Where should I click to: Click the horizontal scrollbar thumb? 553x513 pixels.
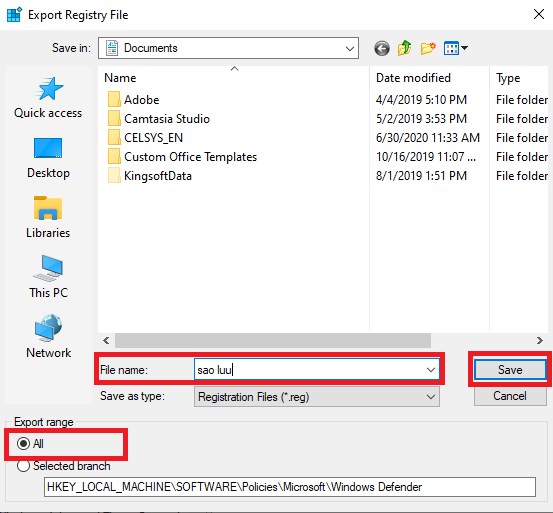(273, 341)
